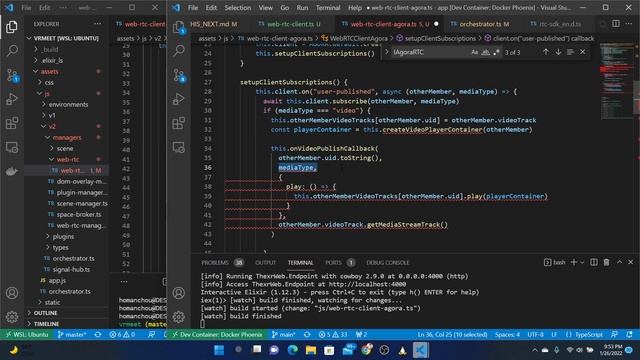Viewport: 640px width, 360px height.
Task: Open Remote Explorer in left window activity bar
Action: click(12, 147)
